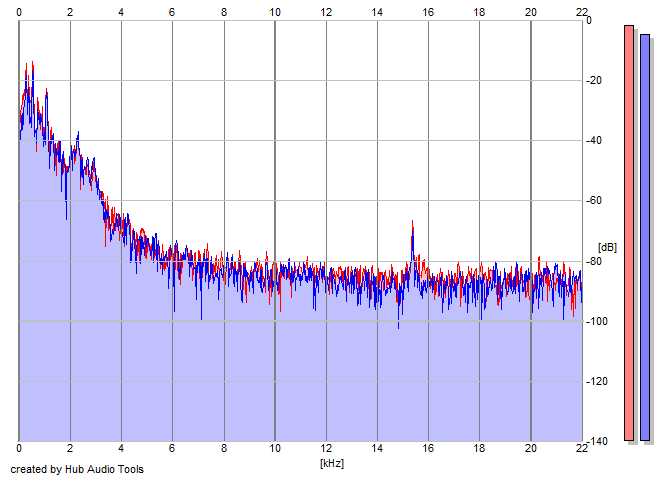
Task: Click the -80 dB axis value
Action: 594,261
